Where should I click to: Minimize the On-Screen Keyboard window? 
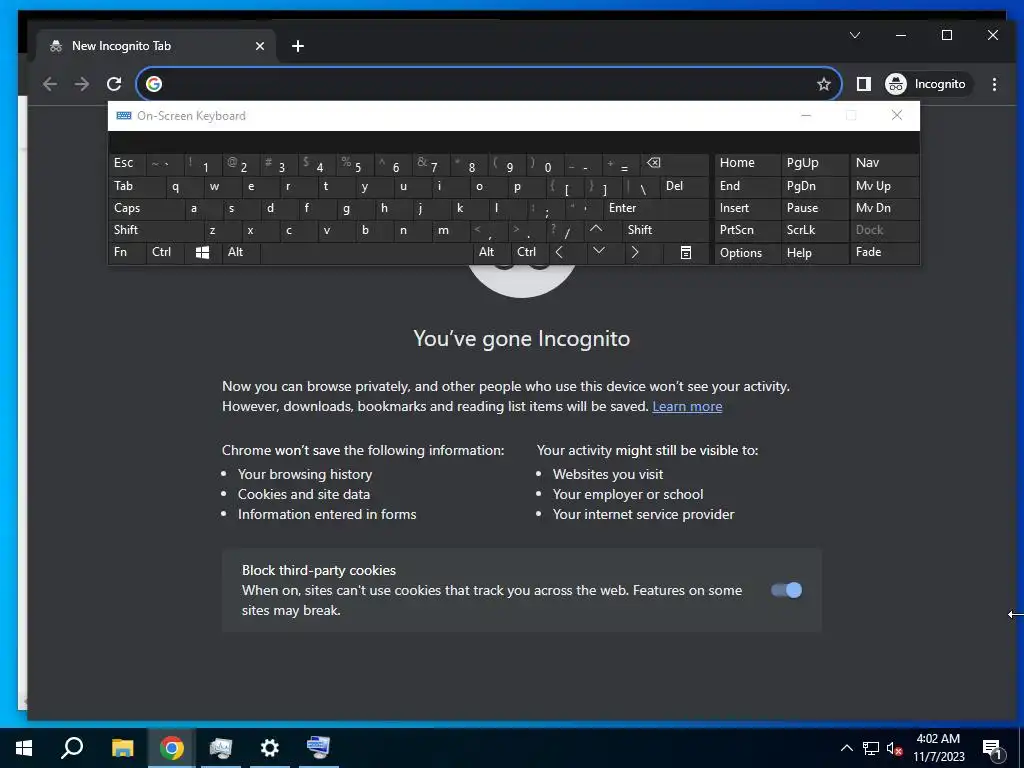click(806, 116)
